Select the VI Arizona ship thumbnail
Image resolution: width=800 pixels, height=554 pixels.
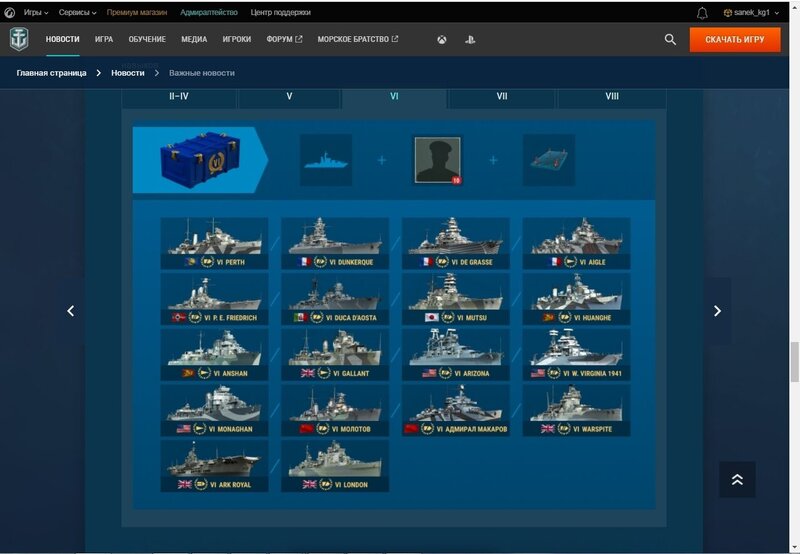(x=456, y=355)
